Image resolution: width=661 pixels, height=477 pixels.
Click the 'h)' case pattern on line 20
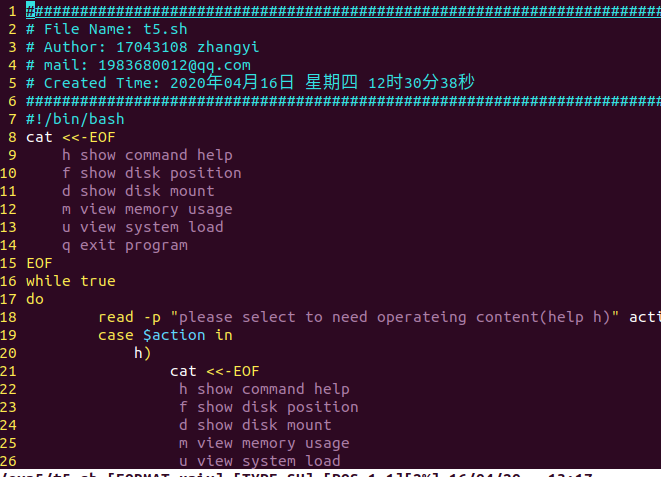pyautogui.click(x=142, y=353)
